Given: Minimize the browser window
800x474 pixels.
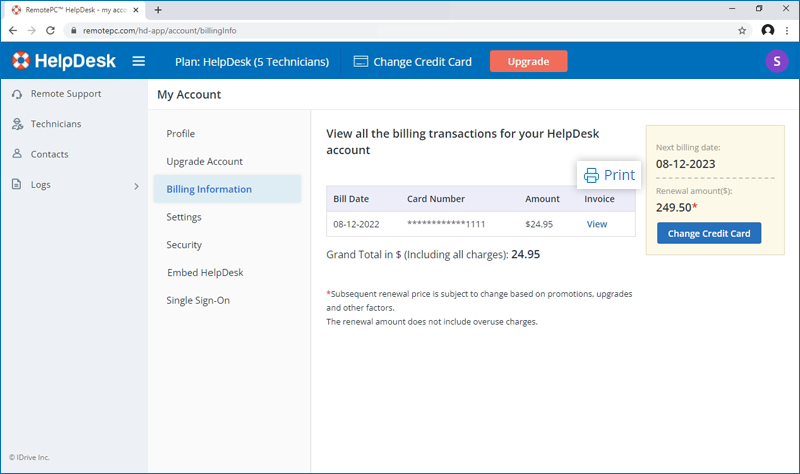Looking at the screenshot, I should coord(732,9).
